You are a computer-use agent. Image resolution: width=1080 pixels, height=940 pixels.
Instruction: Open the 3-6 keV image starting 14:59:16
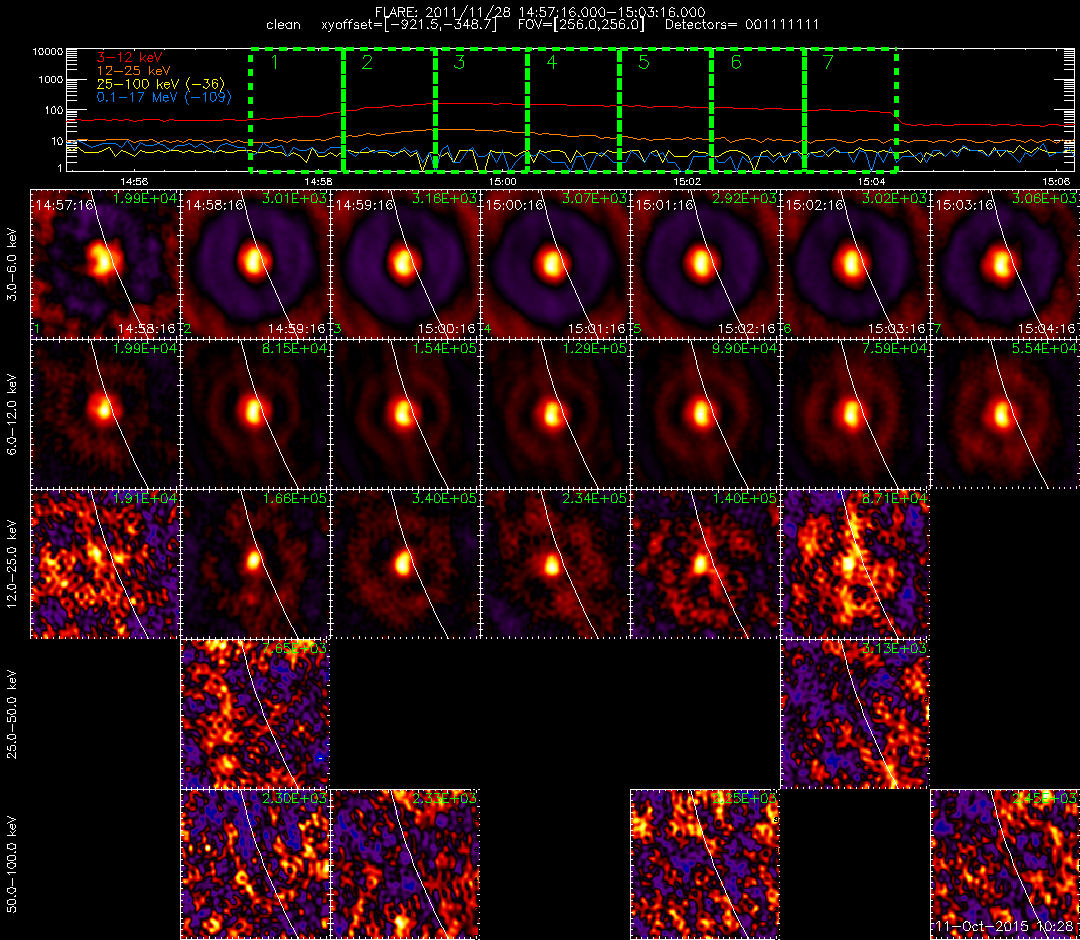coord(405,264)
